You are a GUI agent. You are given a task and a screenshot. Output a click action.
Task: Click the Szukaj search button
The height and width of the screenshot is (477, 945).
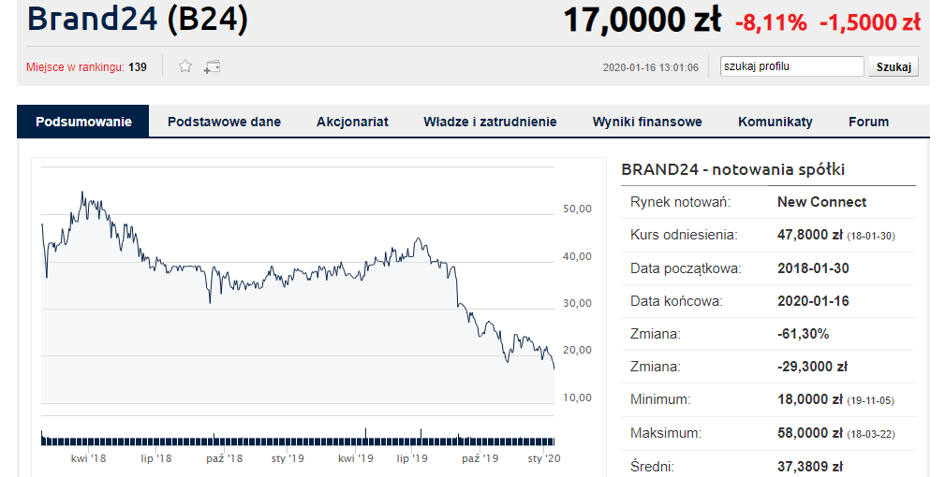(893, 67)
